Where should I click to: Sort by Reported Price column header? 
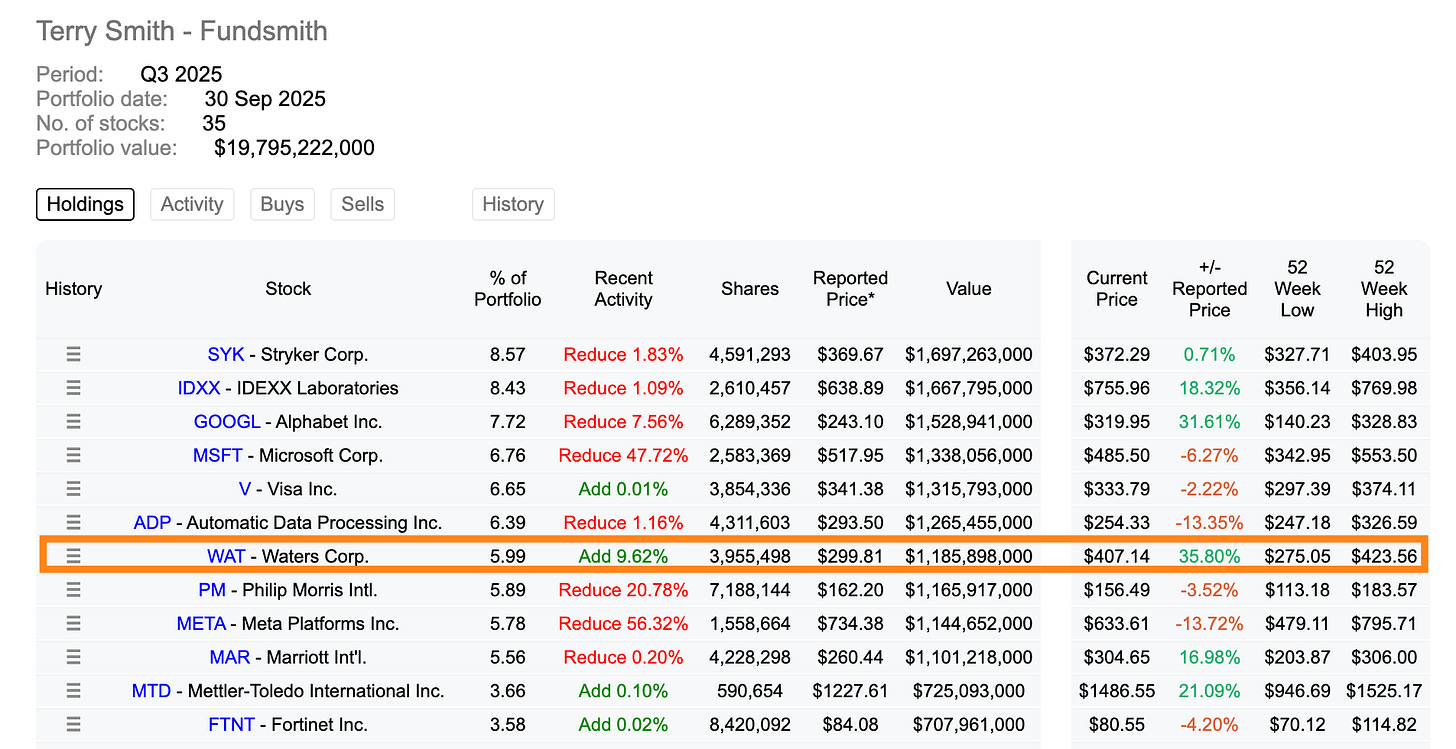[850, 289]
